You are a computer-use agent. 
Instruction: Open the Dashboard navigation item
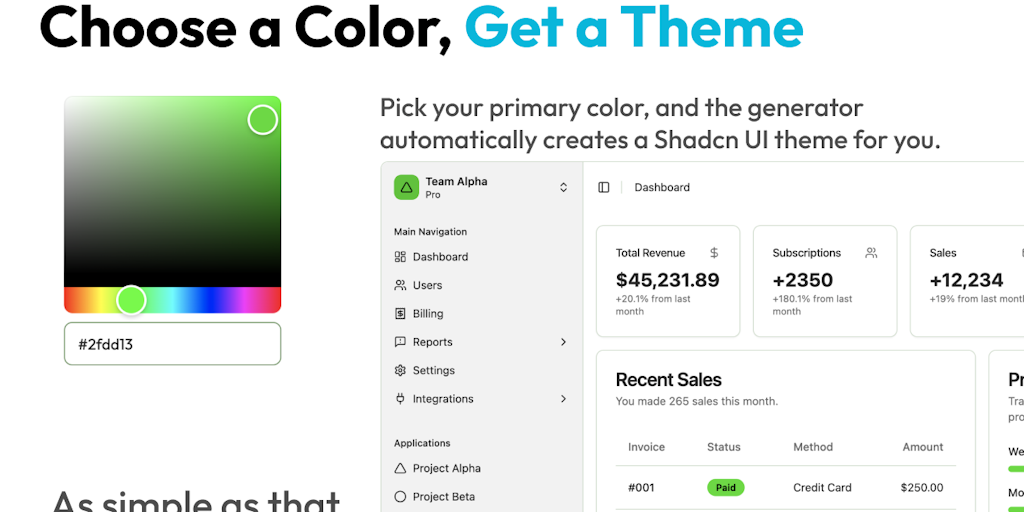pyautogui.click(x=440, y=257)
